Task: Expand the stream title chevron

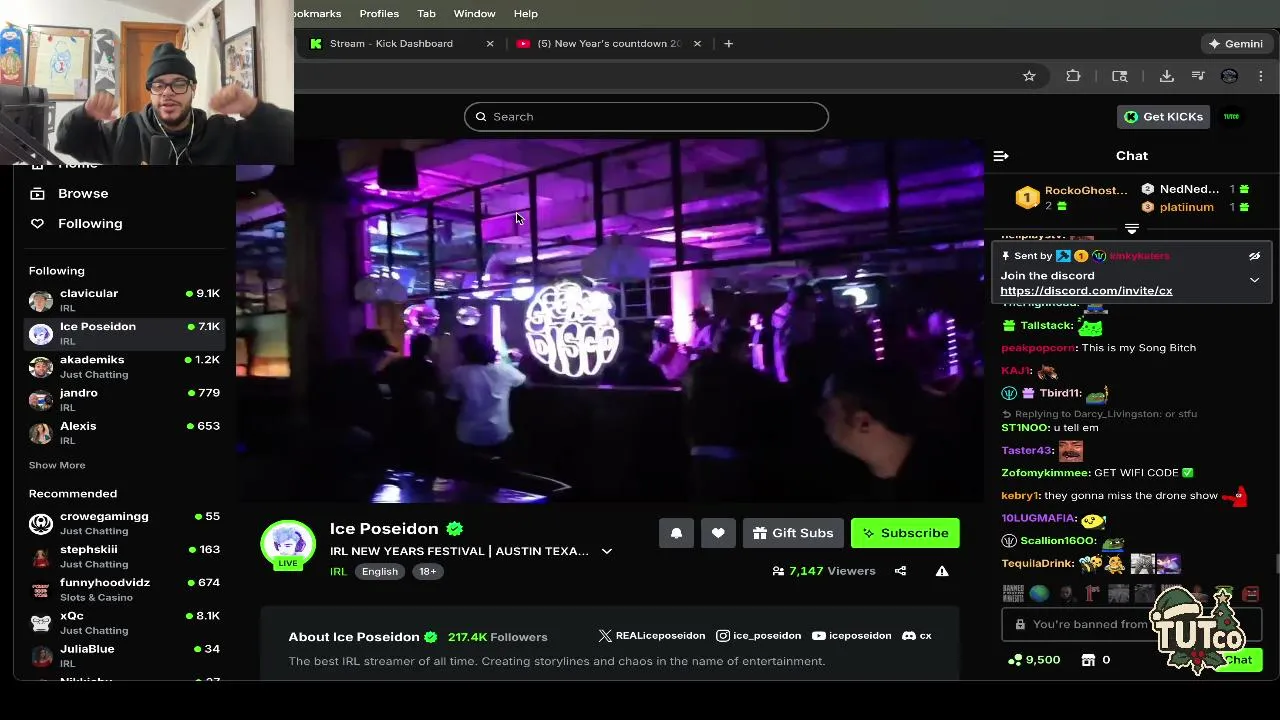Action: point(606,551)
